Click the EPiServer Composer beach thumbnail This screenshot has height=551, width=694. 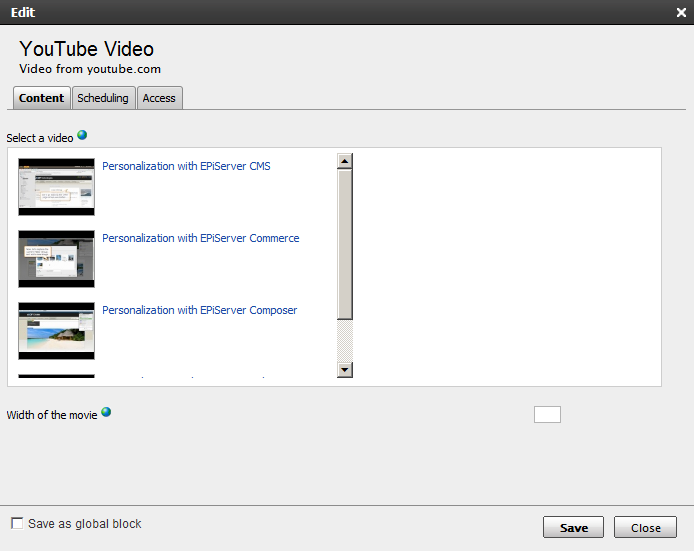coord(56,331)
